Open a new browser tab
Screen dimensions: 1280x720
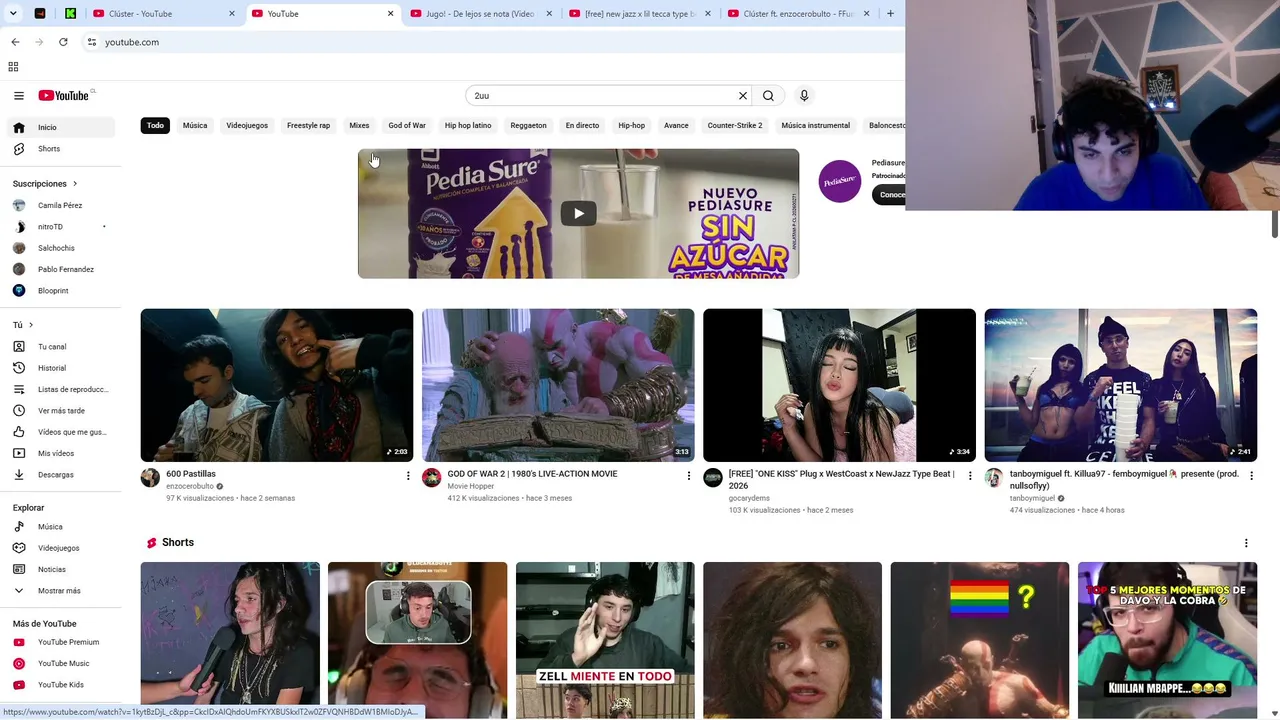(x=890, y=14)
